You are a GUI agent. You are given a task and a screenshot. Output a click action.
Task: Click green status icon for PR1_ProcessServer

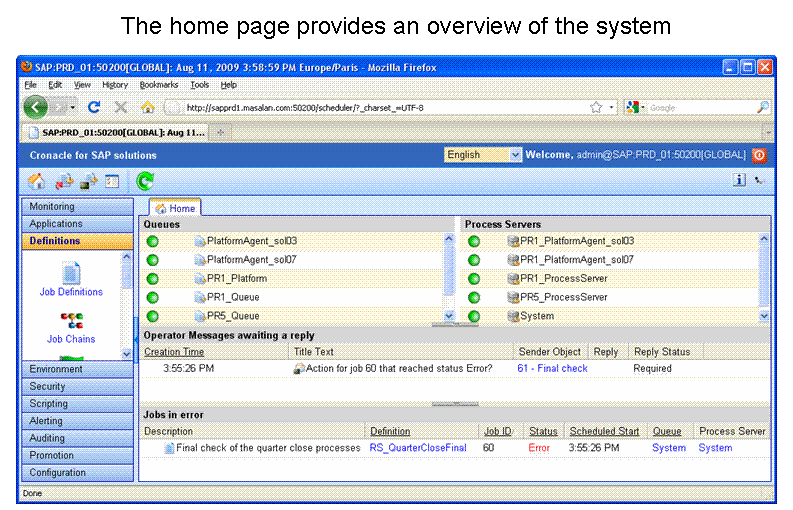point(473,279)
